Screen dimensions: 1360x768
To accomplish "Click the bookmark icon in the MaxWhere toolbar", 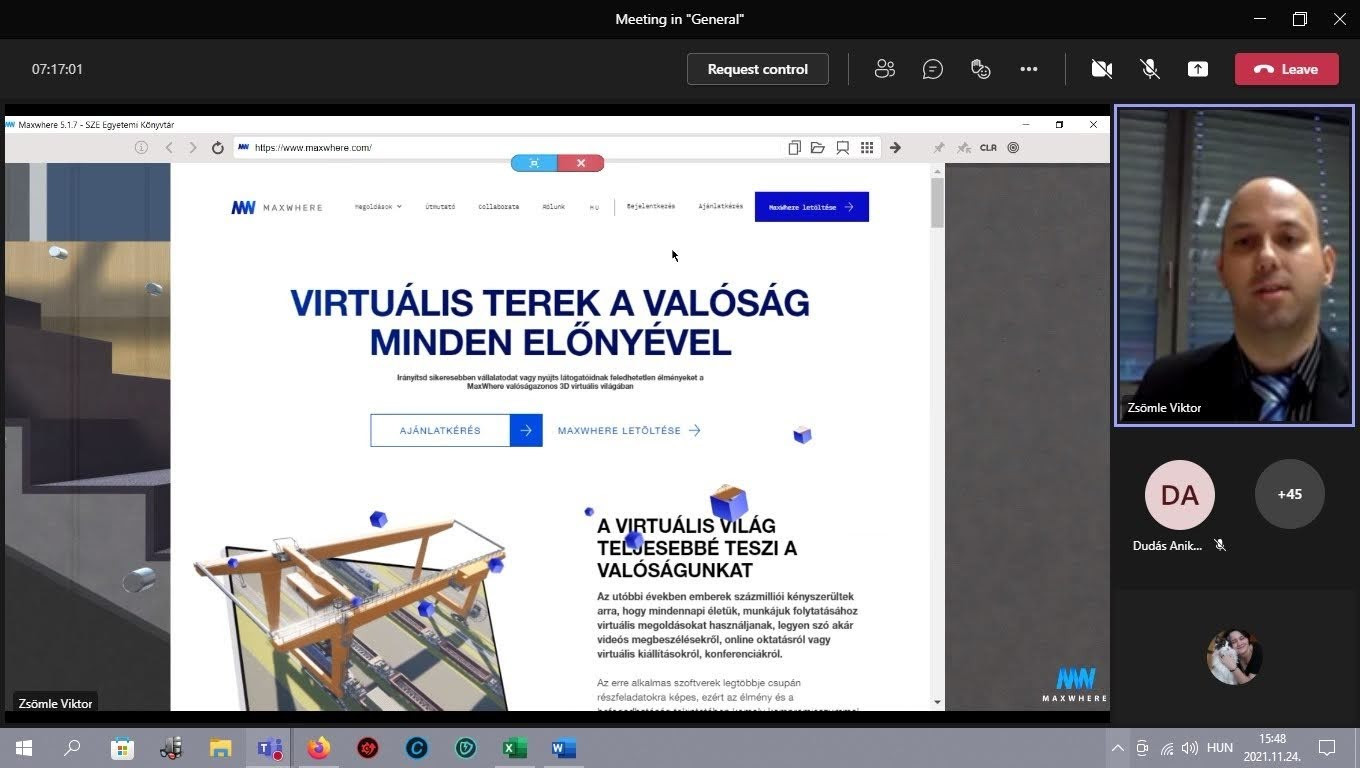I will tap(843, 147).
